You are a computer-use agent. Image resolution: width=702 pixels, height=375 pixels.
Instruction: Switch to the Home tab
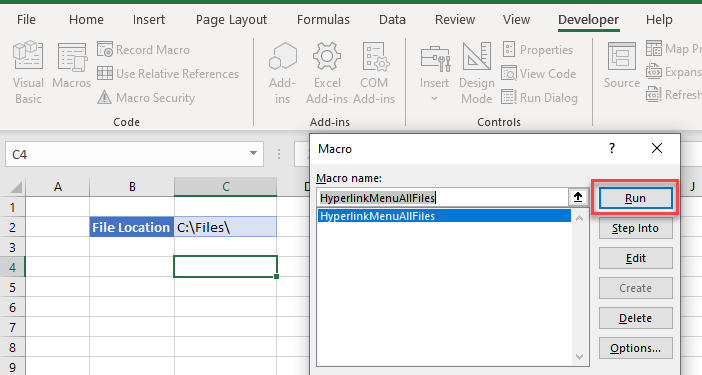click(86, 20)
